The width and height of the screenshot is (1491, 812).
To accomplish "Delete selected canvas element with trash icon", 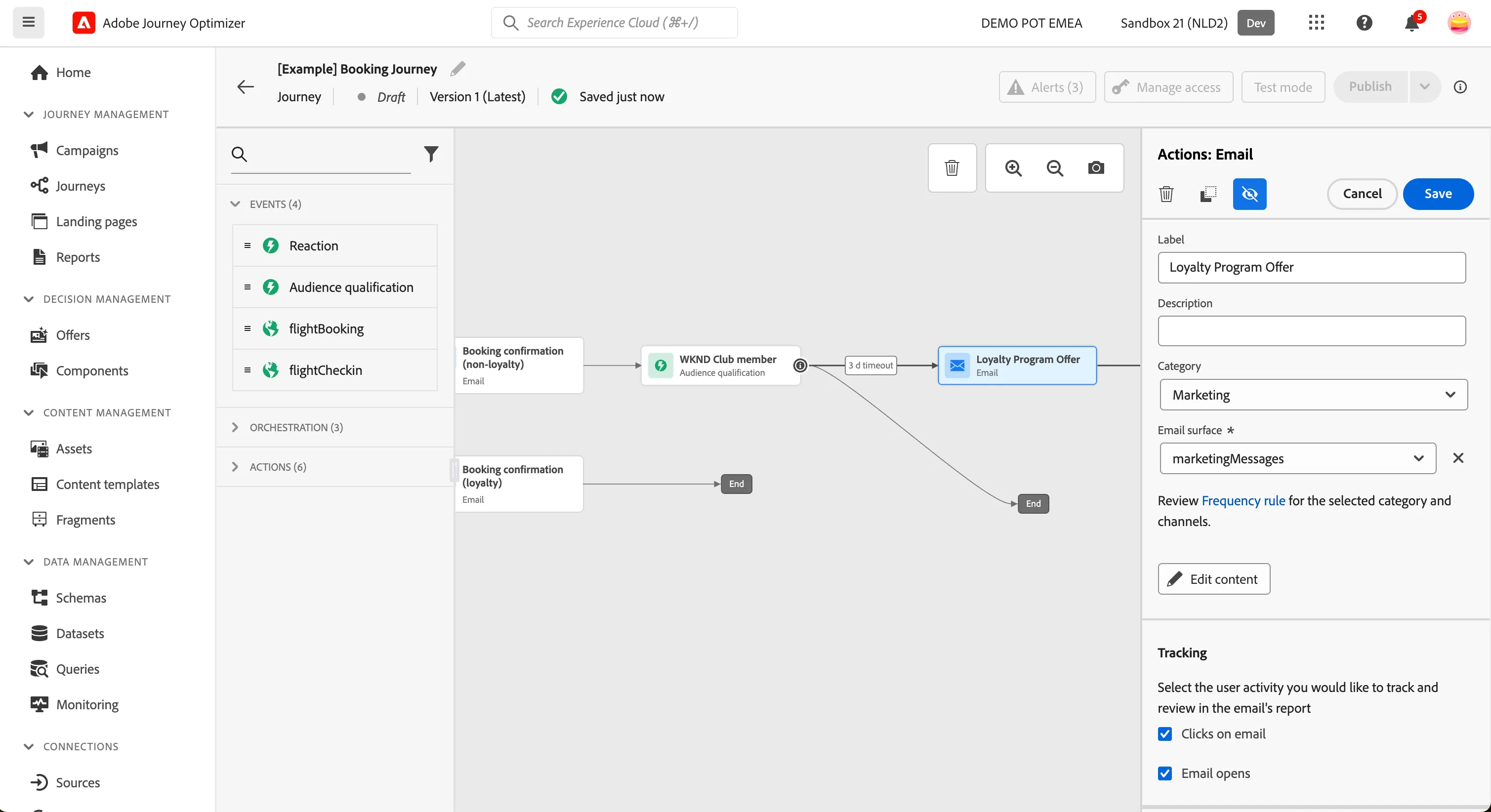I will pyautogui.click(x=952, y=168).
